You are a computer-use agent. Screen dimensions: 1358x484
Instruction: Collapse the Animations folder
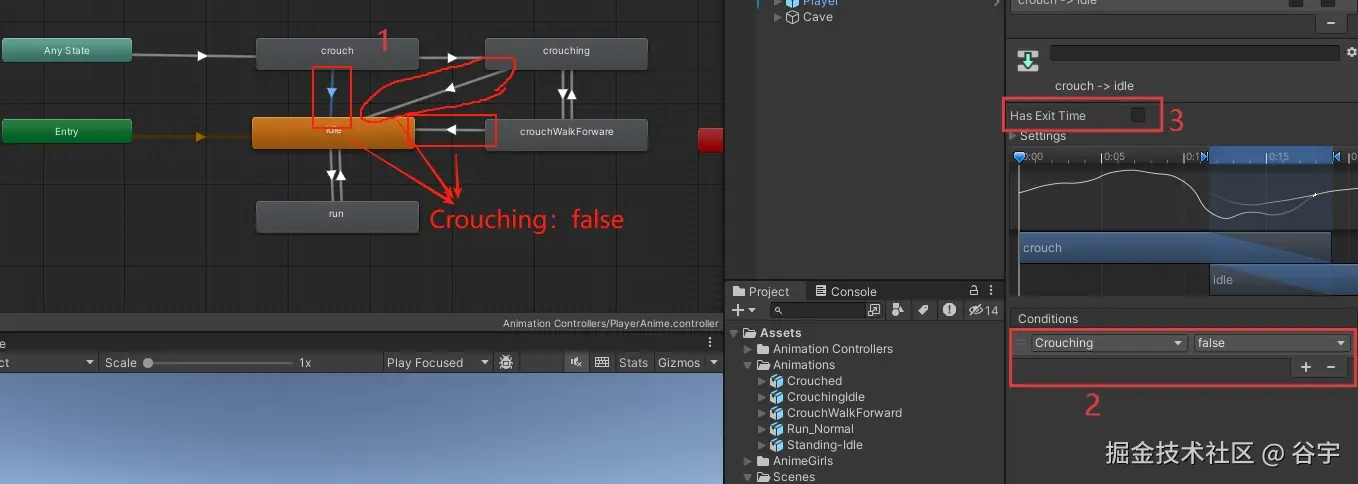click(x=748, y=365)
